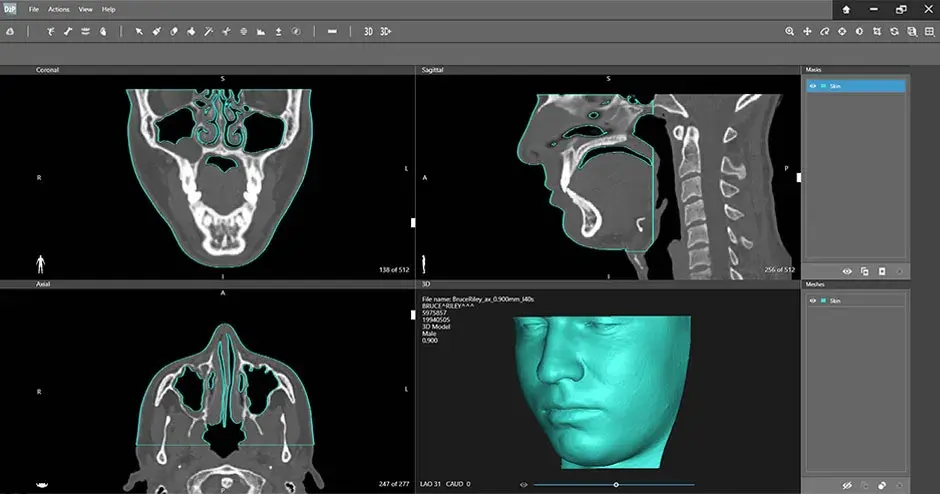Open the File menu

click(x=34, y=9)
